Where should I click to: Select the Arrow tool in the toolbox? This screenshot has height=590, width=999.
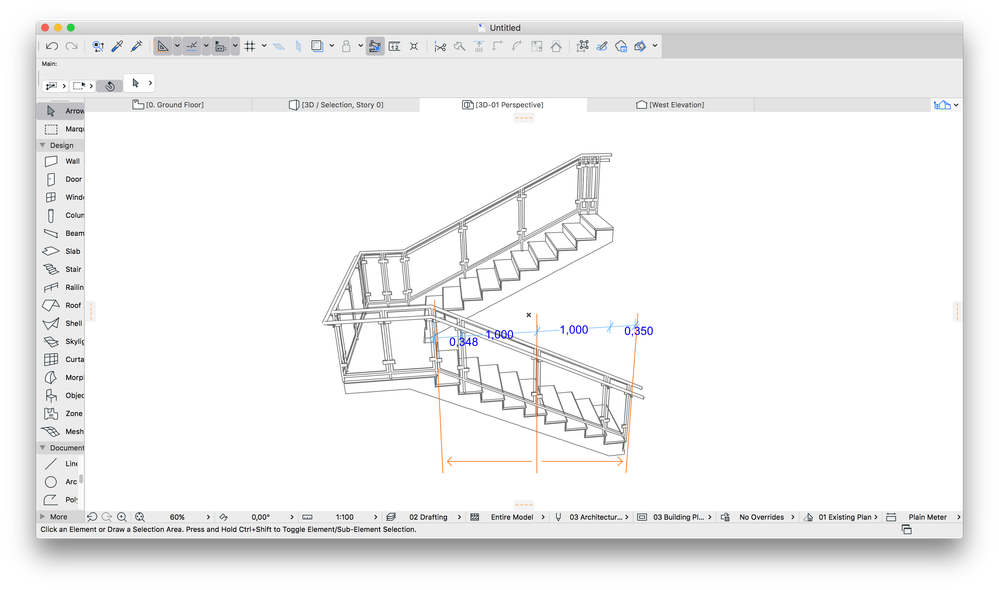tap(61, 111)
